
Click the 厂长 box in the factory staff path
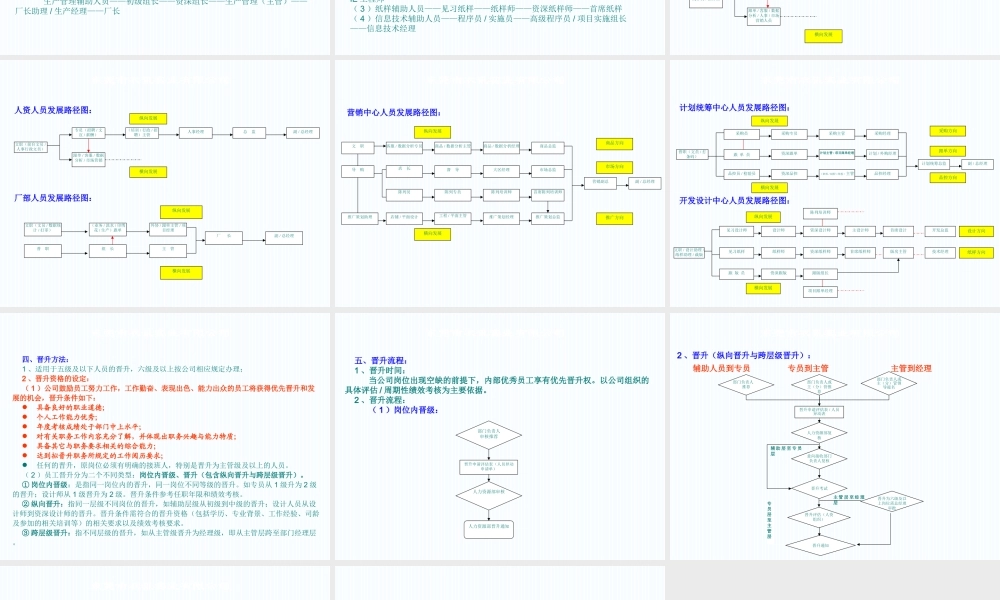point(225,238)
